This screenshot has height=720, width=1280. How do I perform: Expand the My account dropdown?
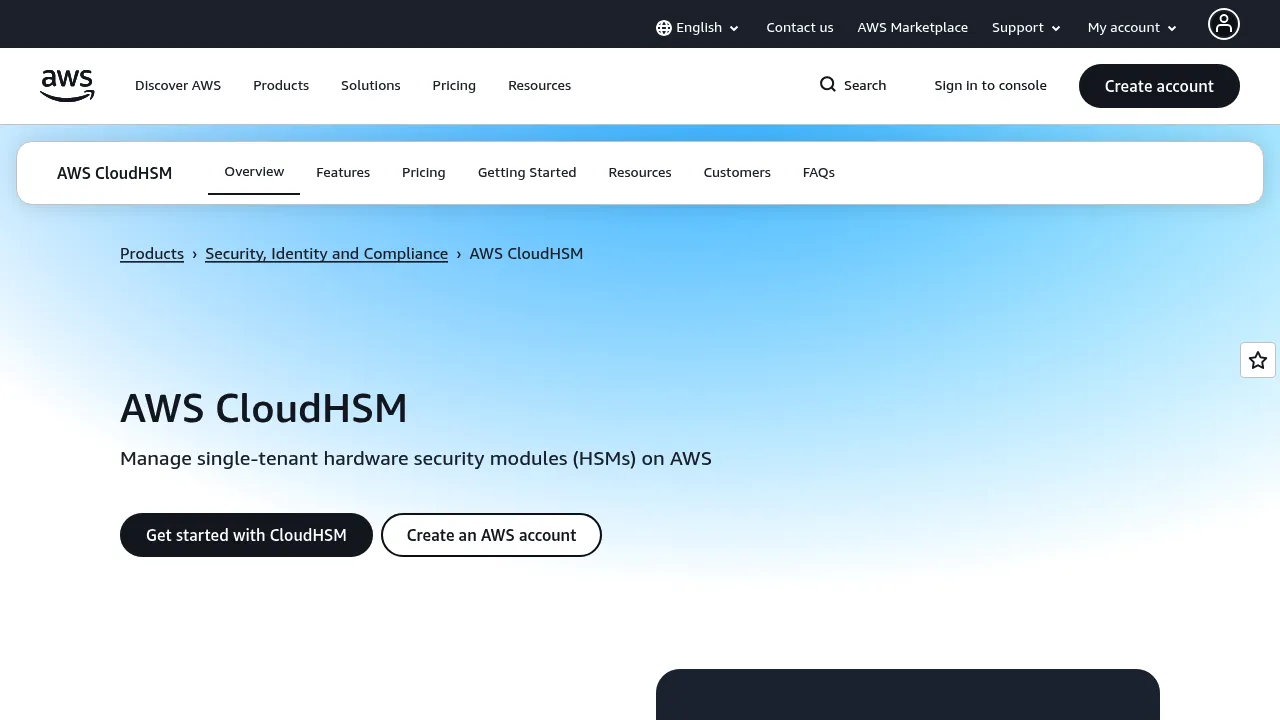click(1132, 28)
